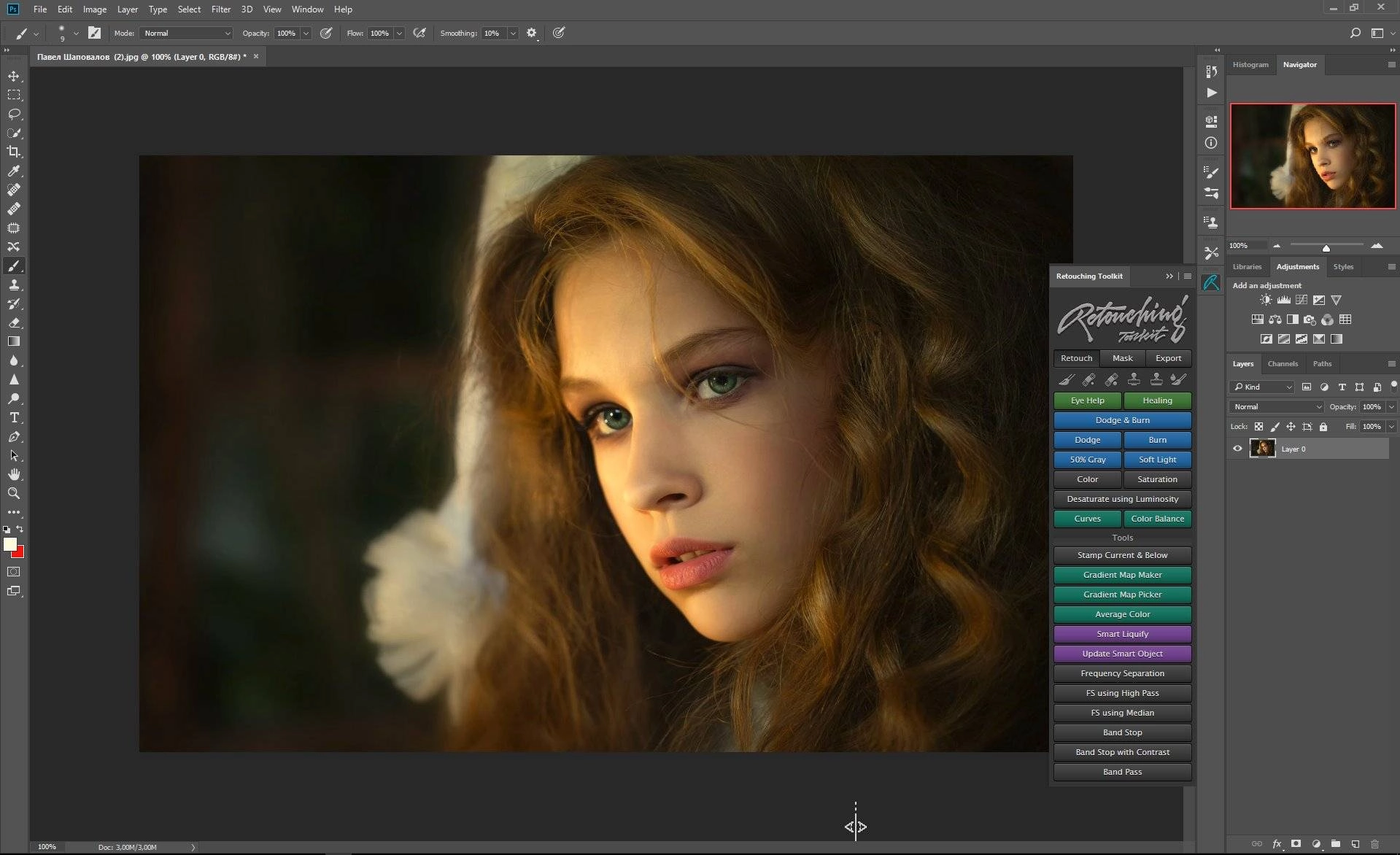Select the Clone Stamp tool
This screenshot has width=1400, height=855.
pos(14,285)
